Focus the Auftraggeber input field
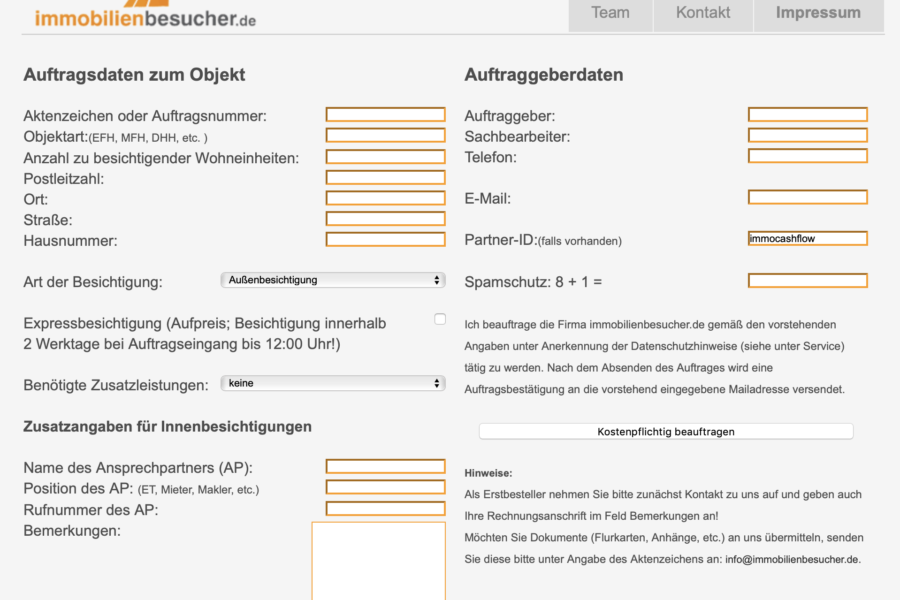The image size is (900, 600). click(x=807, y=115)
